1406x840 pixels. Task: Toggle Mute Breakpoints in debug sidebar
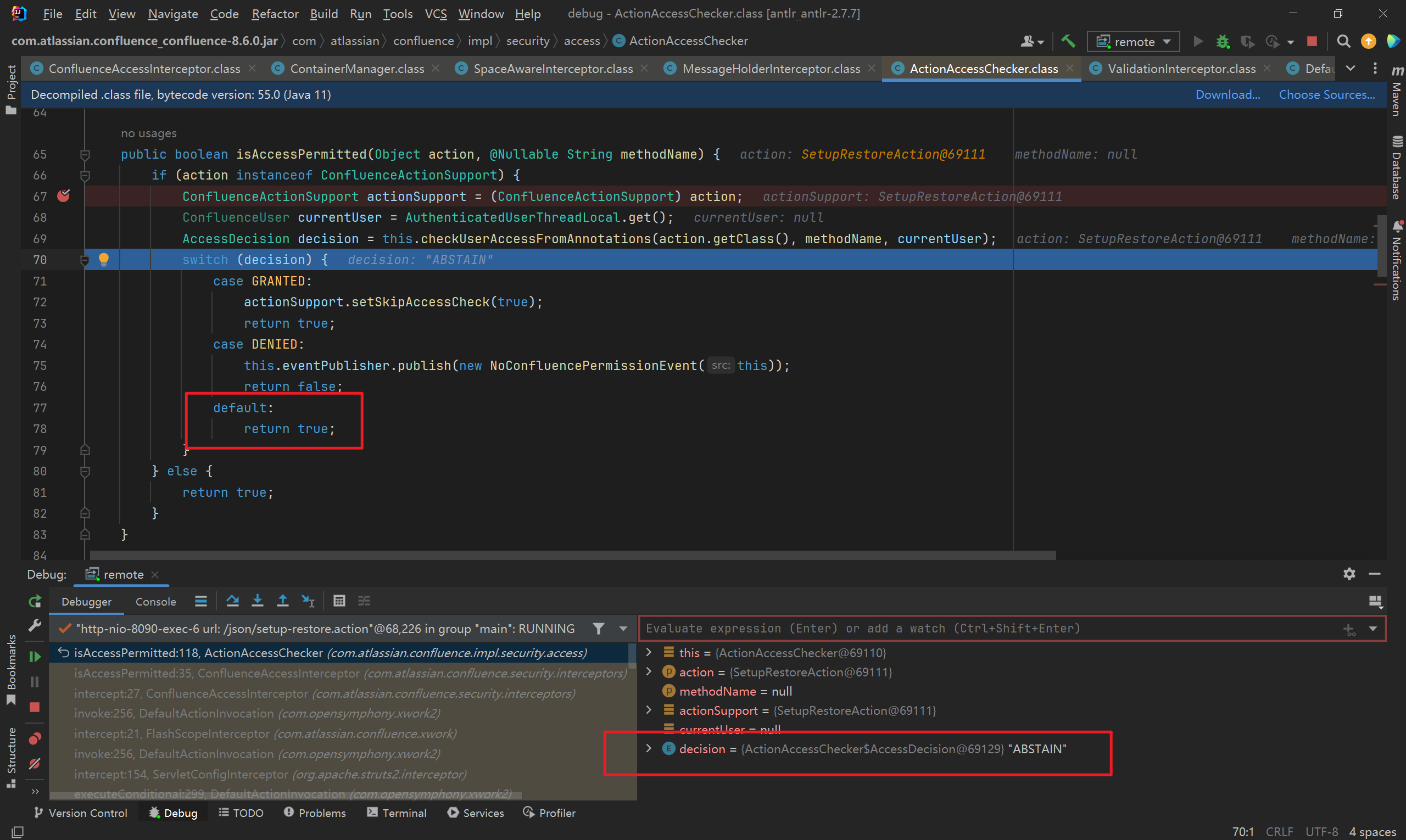pos(35,764)
